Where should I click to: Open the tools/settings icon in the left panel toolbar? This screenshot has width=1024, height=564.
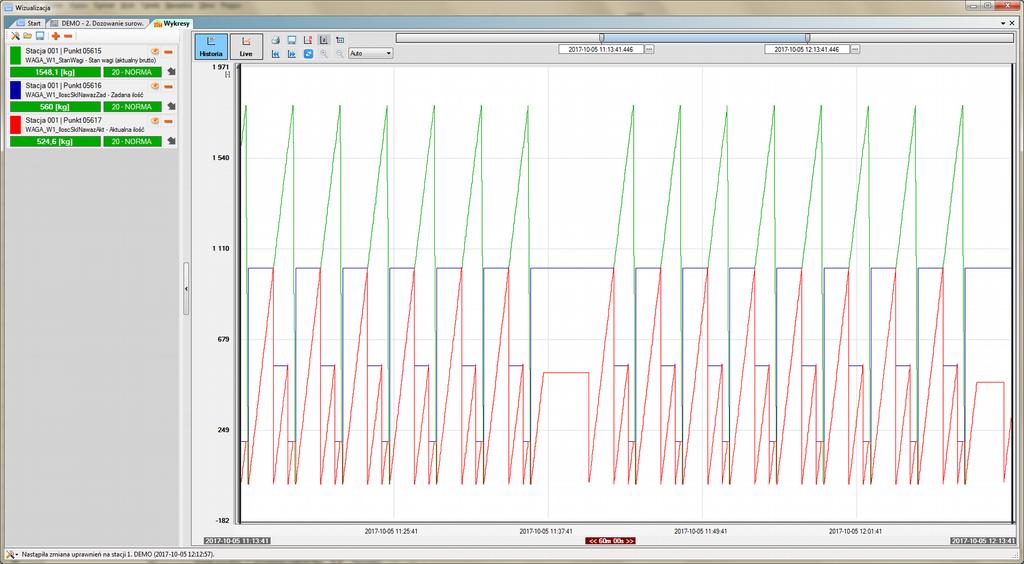pos(15,36)
